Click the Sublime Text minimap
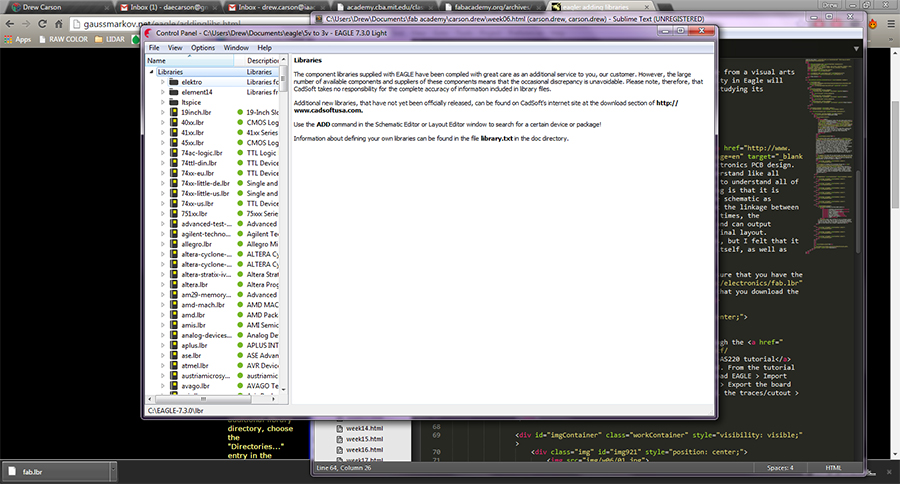This screenshot has height=484, width=900. [828, 155]
